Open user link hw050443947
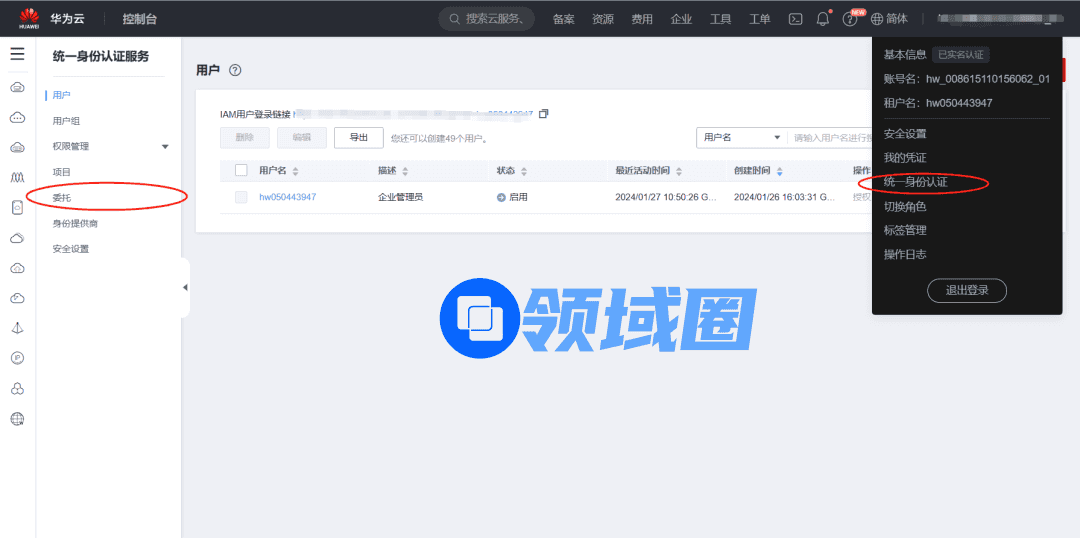The image size is (1080, 538). 287,197
